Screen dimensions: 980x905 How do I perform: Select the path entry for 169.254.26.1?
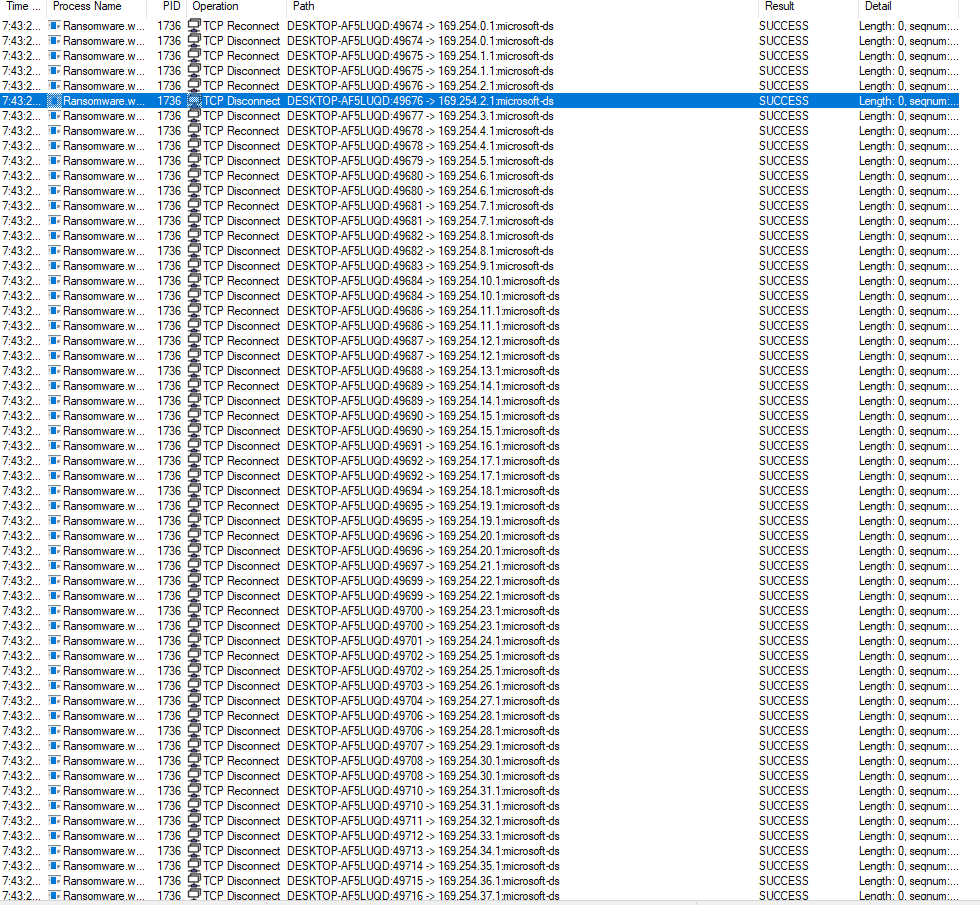(x=422, y=686)
